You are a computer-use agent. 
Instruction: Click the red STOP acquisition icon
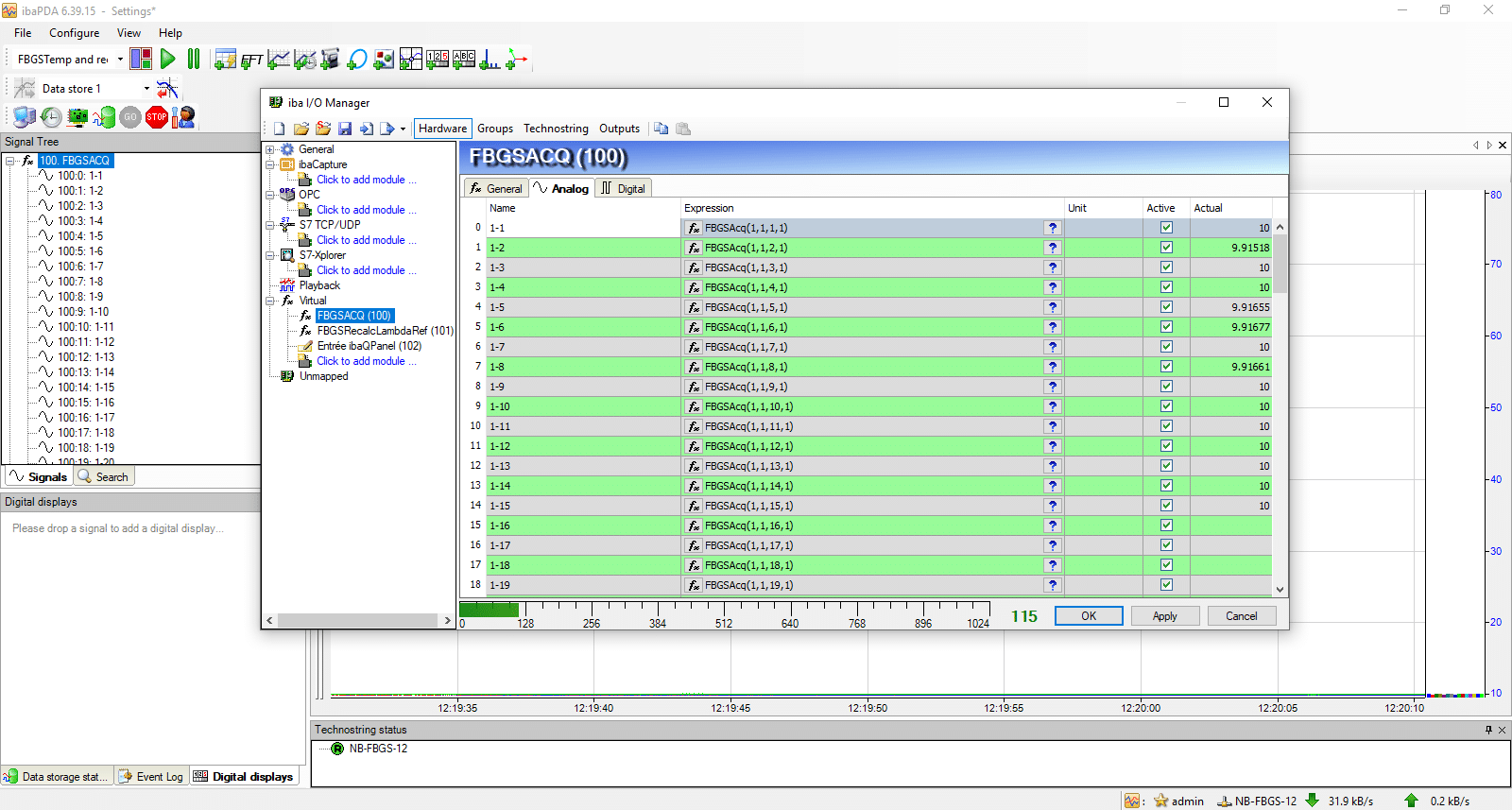[x=157, y=116]
